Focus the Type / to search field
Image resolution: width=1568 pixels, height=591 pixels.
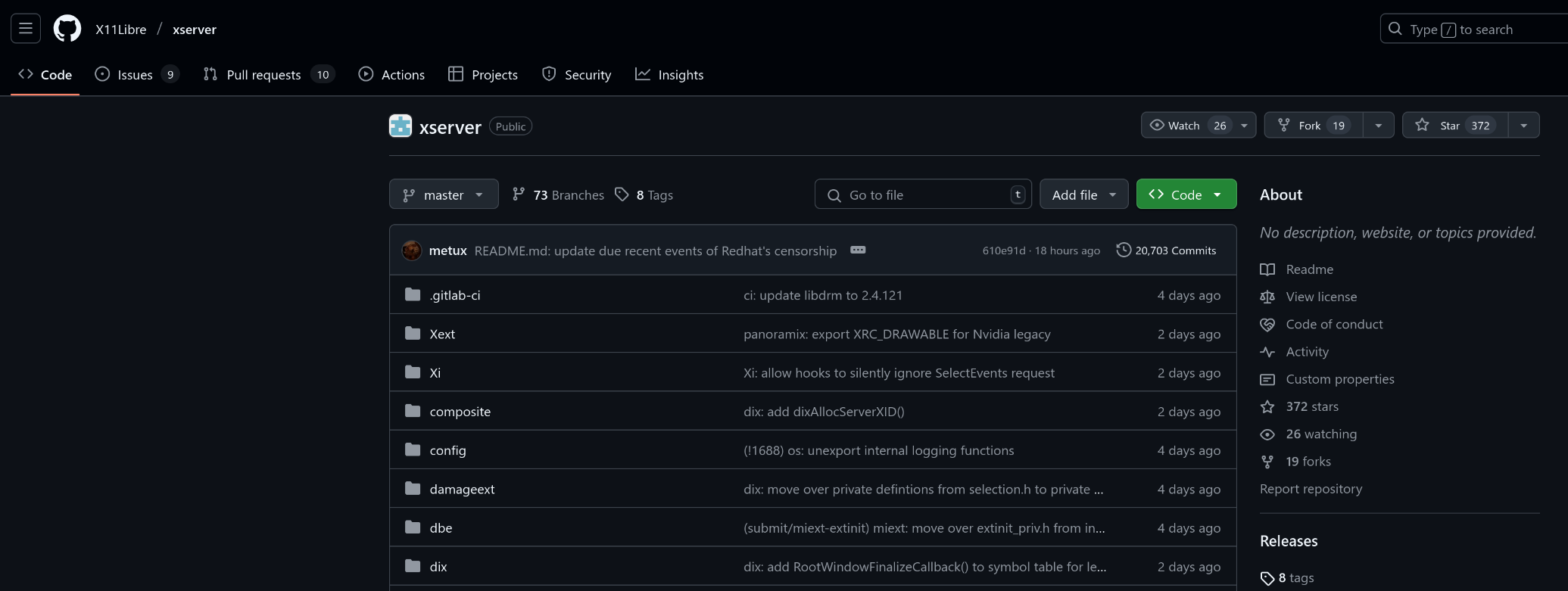[1473, 29]
